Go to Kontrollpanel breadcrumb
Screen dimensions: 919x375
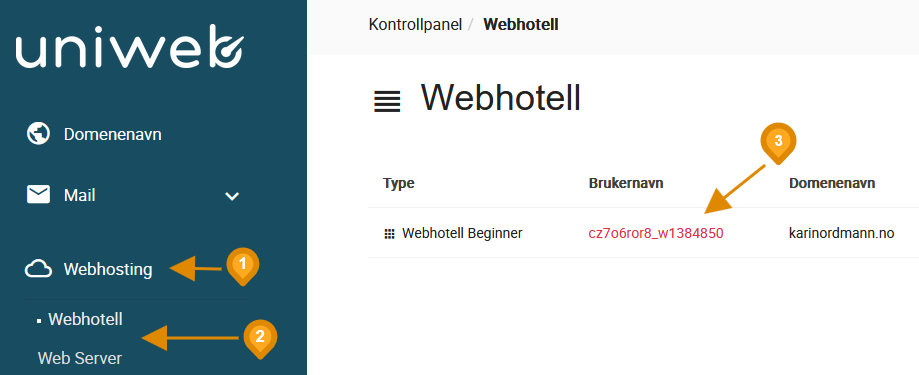(415, 25)
